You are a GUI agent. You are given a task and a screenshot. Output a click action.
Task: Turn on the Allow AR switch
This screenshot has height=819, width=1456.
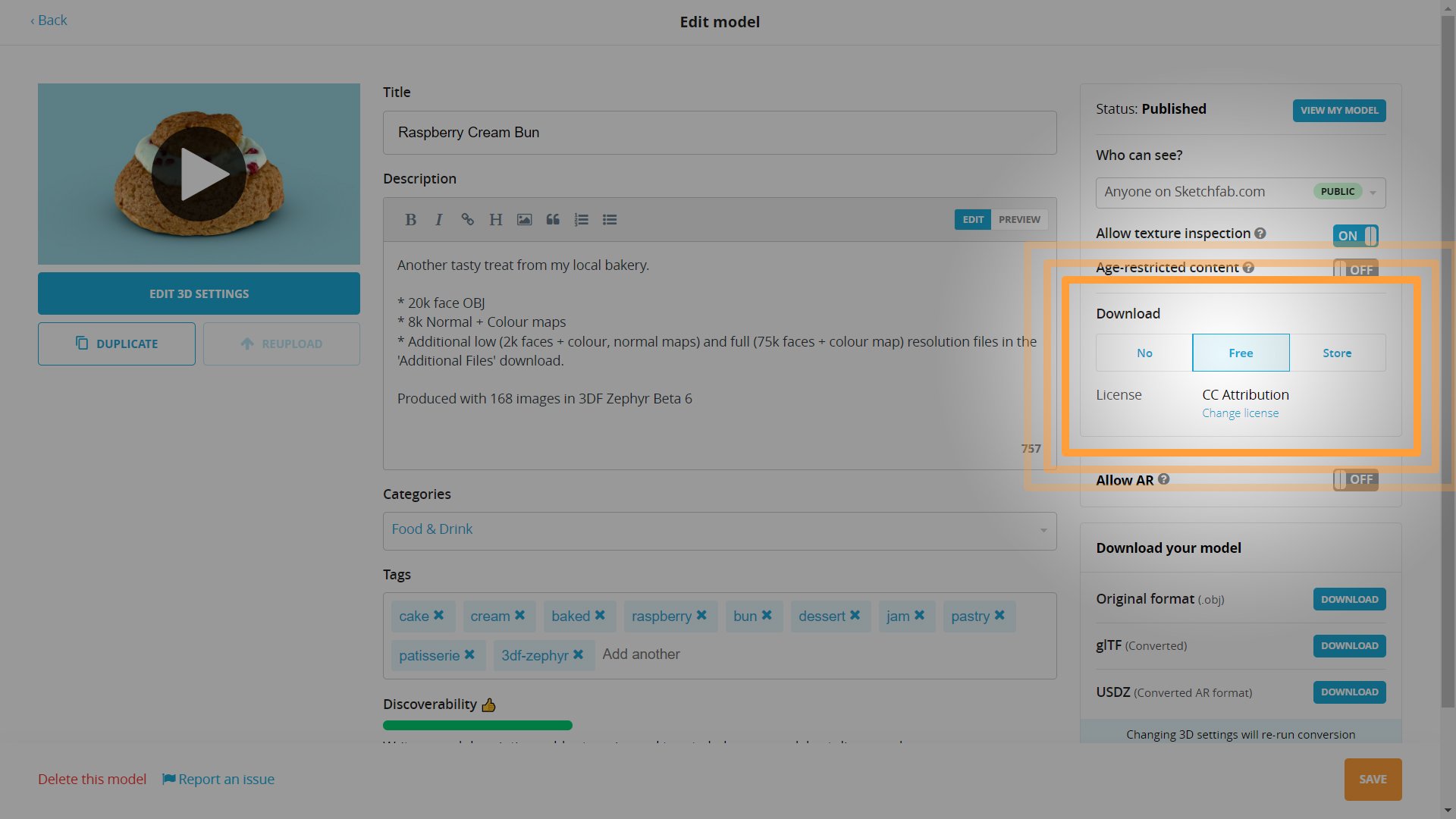1355,479
